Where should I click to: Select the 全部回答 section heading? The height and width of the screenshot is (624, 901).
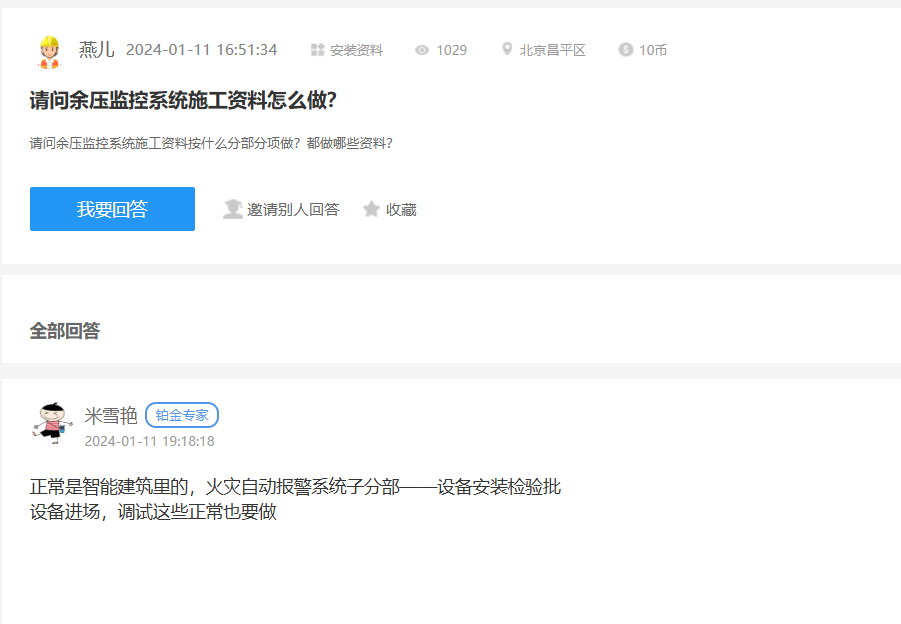(65, 331)
